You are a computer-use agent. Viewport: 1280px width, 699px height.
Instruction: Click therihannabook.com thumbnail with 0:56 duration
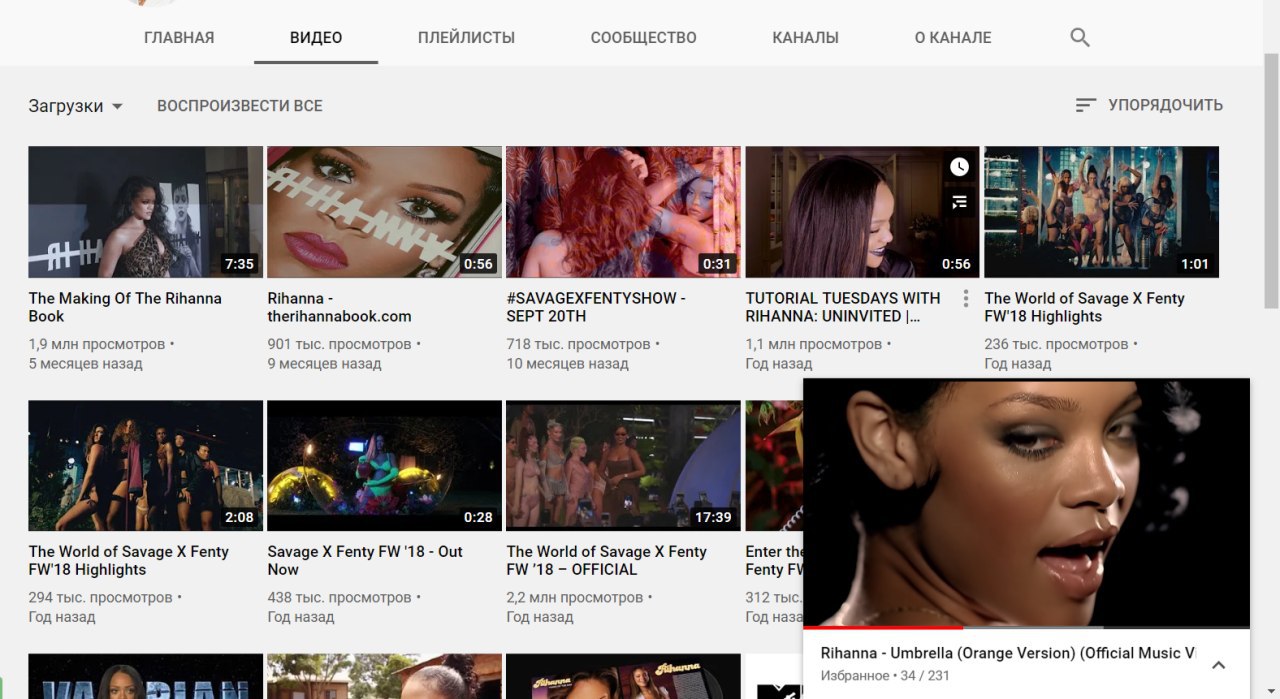(x=385, y=212)
